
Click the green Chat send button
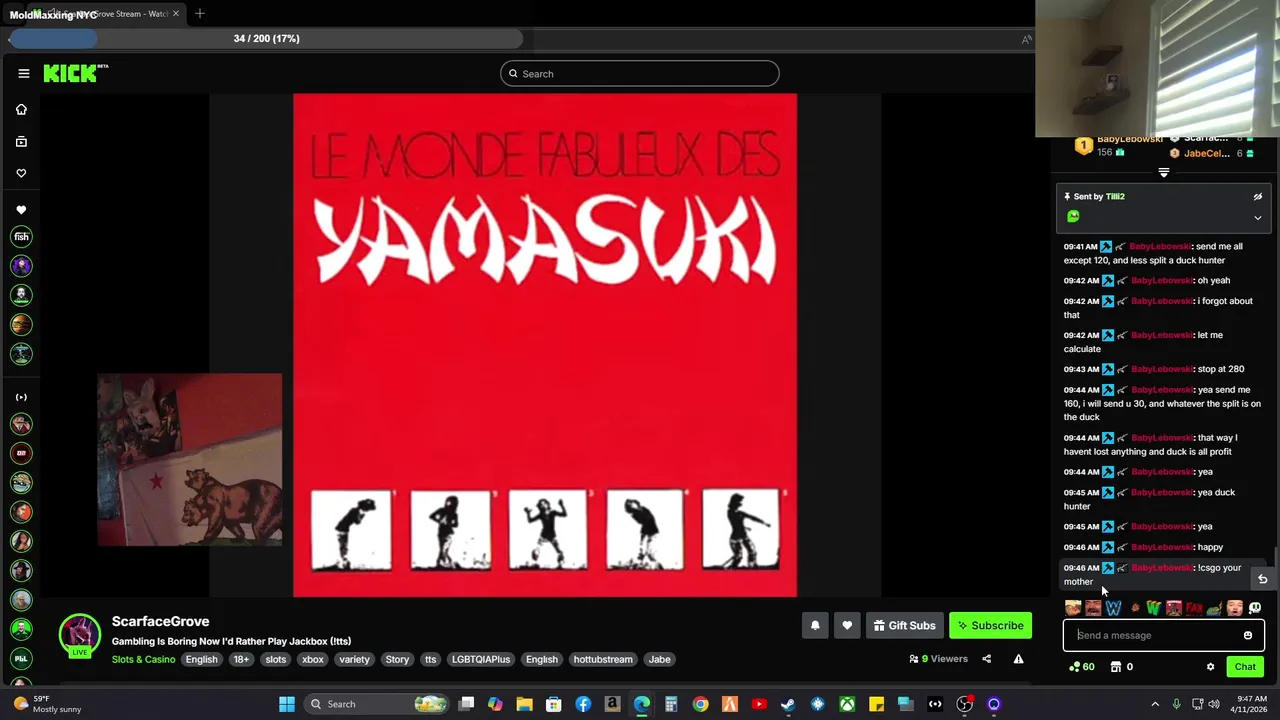[1245, 667]
